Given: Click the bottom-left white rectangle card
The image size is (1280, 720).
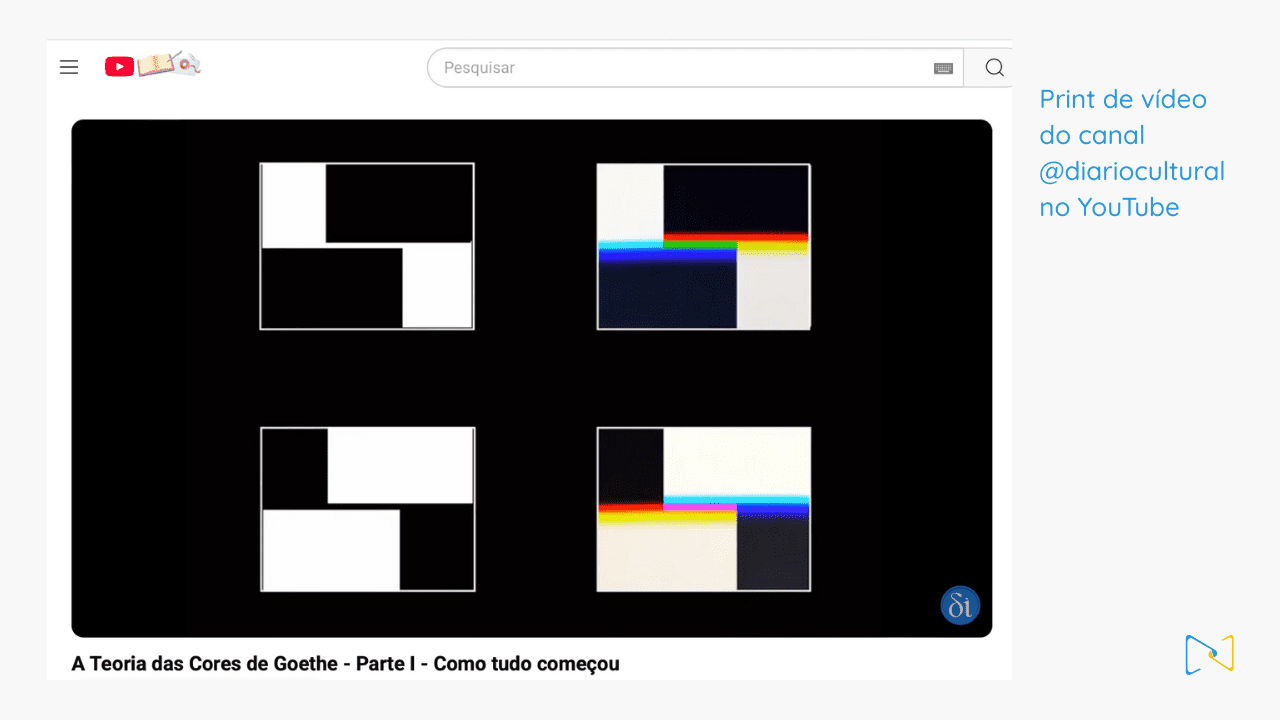Looking at the screenshot, I should (367, 508).
